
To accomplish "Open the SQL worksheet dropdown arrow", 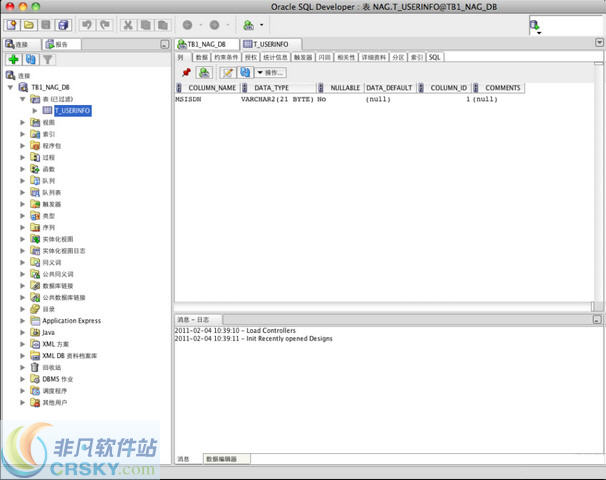I will (262, 25).
